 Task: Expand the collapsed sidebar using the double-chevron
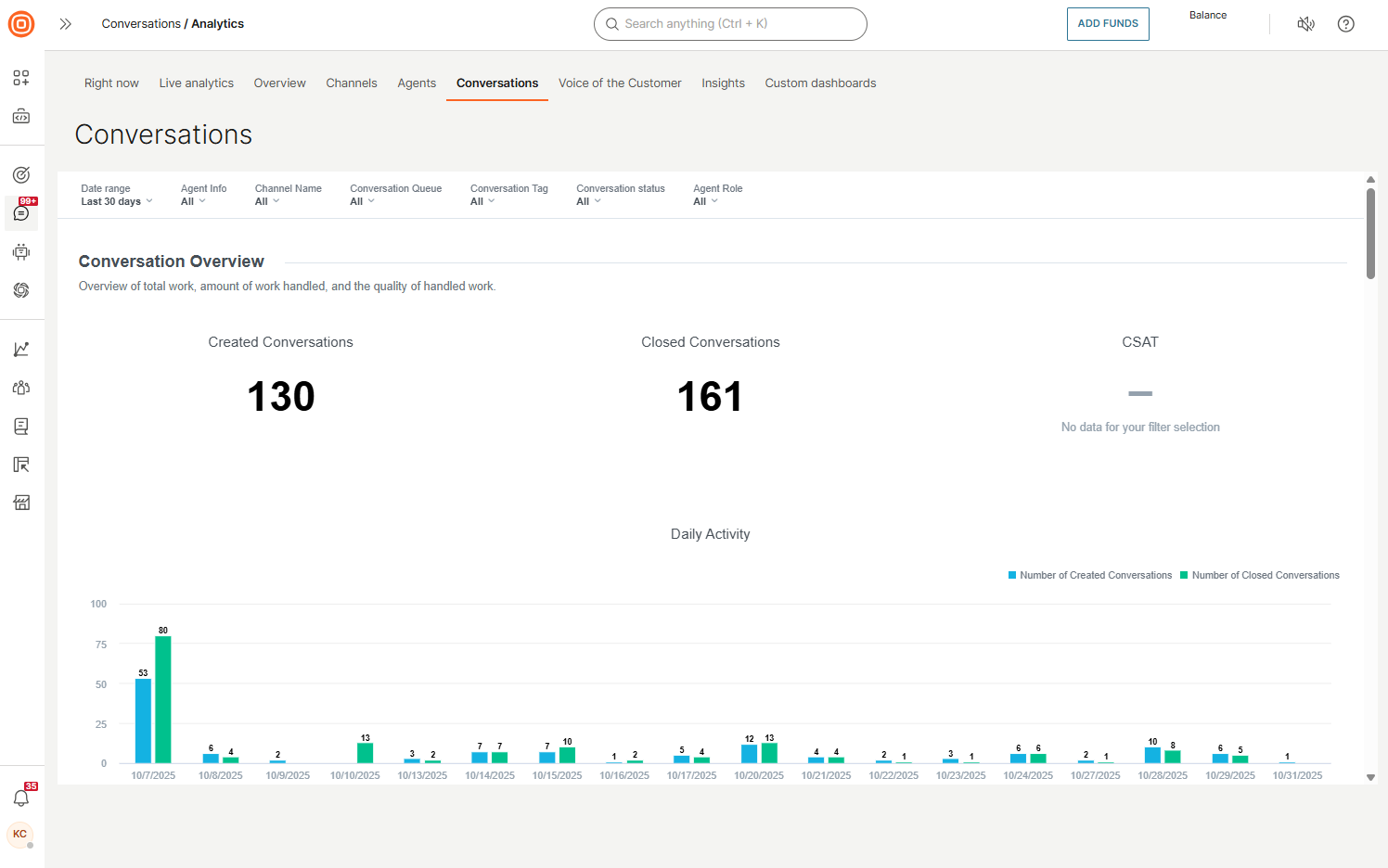click(x=65, y=23)
